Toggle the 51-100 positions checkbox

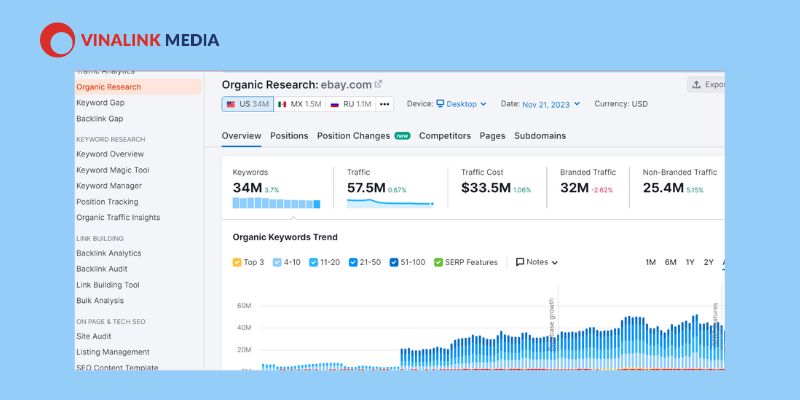pos(394,262)
